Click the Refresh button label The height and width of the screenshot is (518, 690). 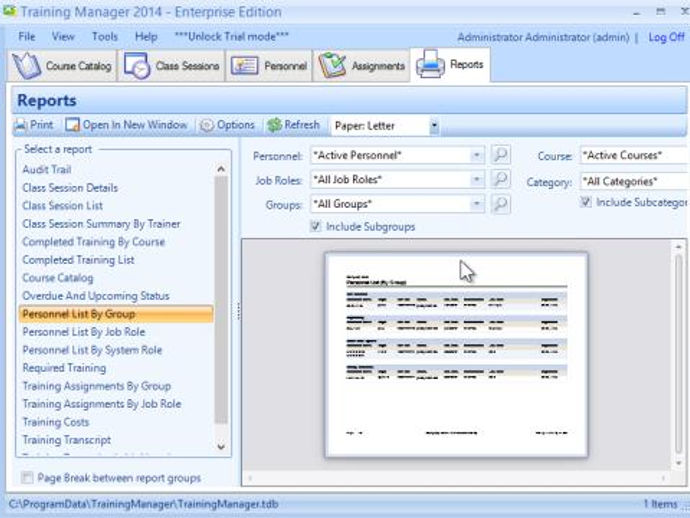coord(302,125)
